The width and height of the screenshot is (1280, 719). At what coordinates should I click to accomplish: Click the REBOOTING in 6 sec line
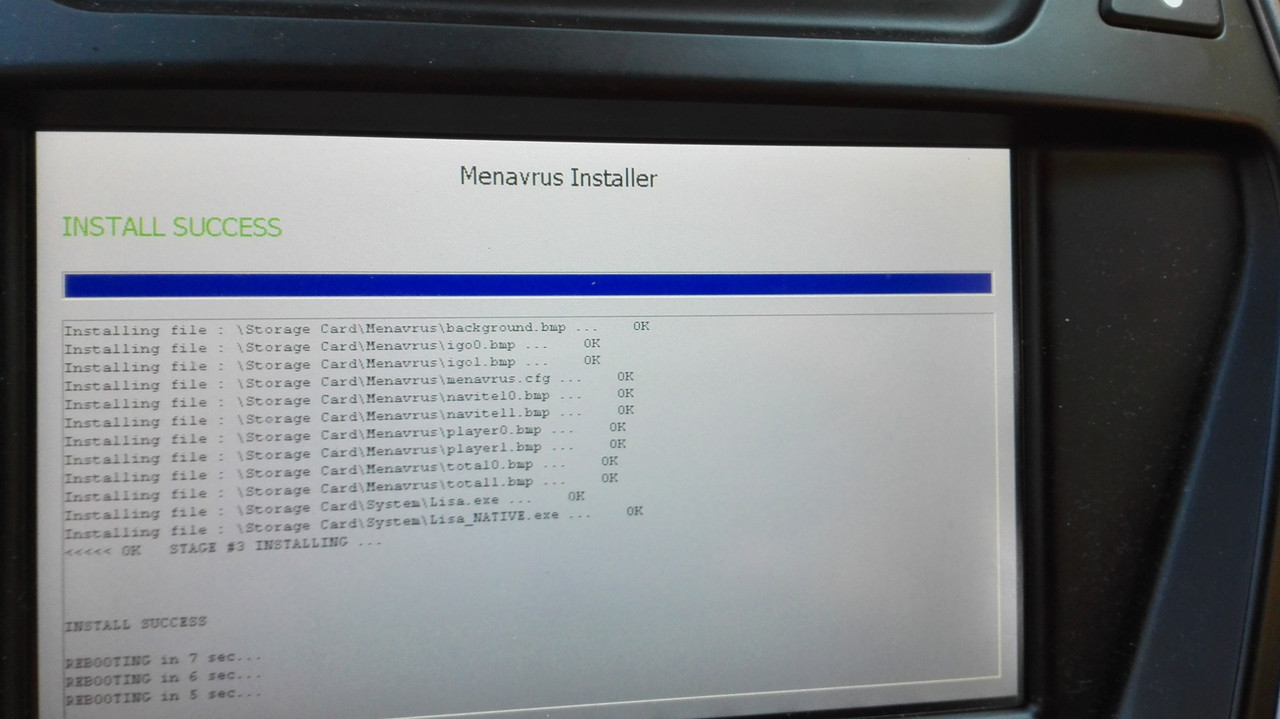tap(164, 677)
